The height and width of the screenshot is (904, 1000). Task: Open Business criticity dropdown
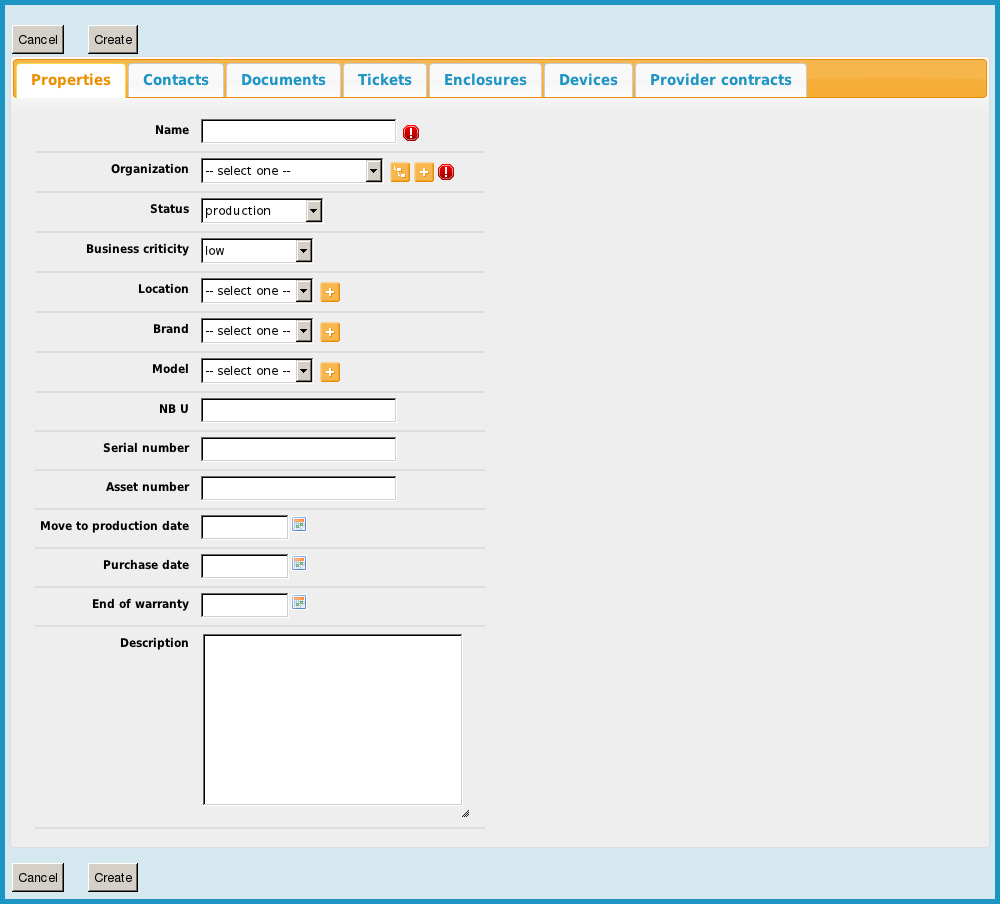[256, 251]
